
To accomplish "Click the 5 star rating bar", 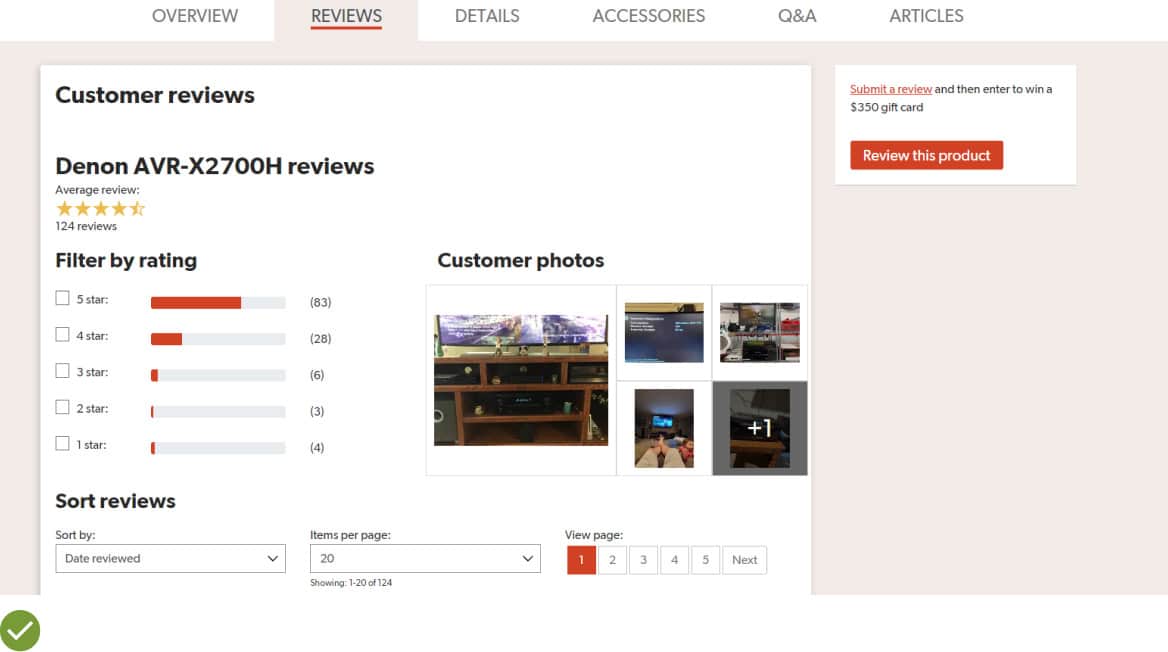I will point(218,302).
